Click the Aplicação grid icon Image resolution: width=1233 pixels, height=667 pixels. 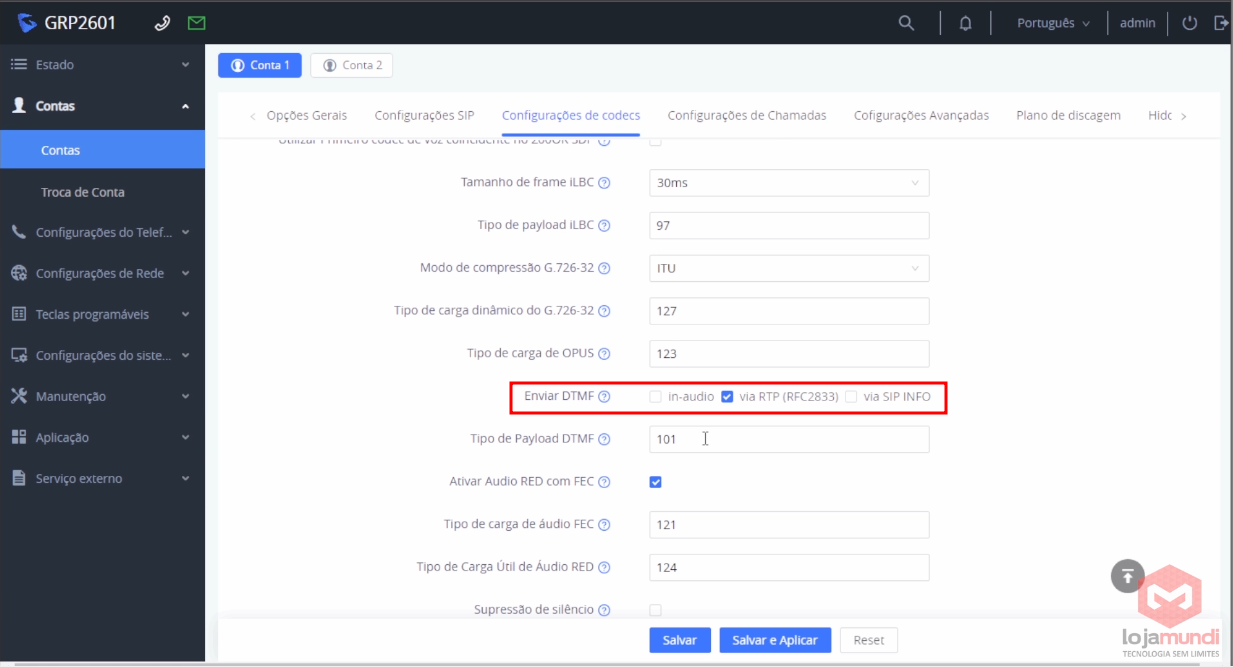point(19,437)
